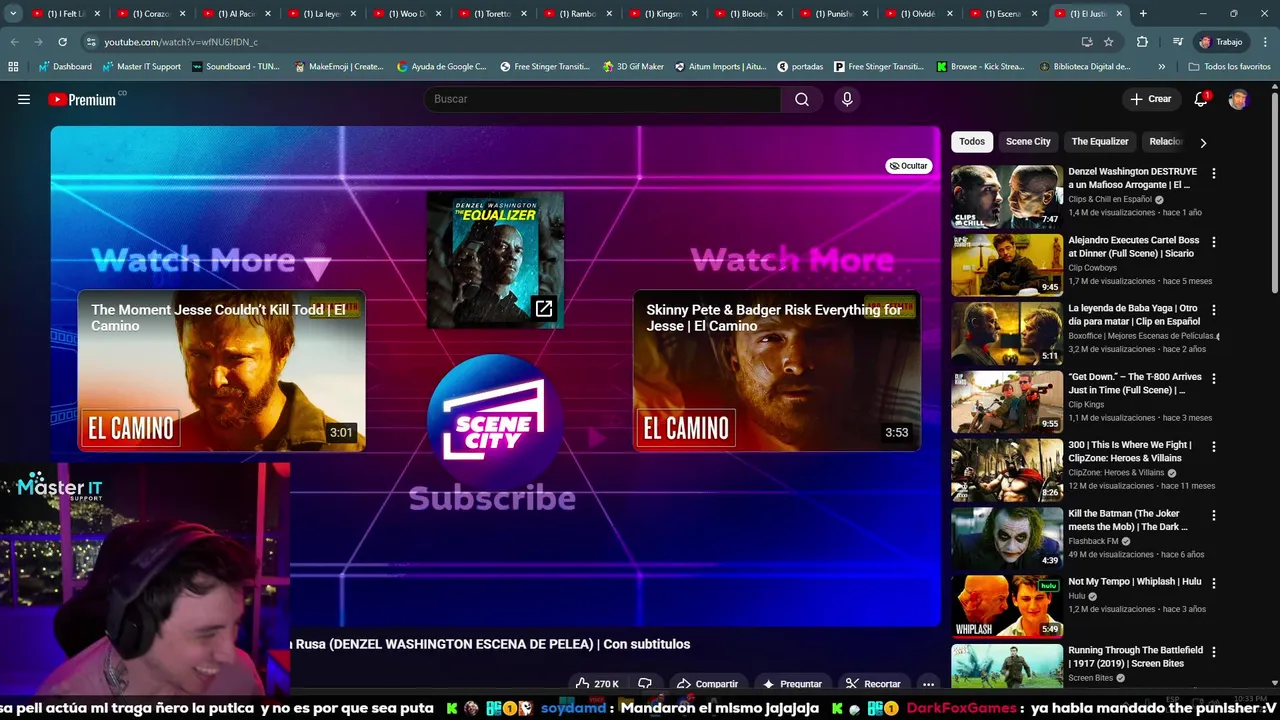The image size is (1280, 720).
Task: Click the Preguntar button
Action: point(792,684)
